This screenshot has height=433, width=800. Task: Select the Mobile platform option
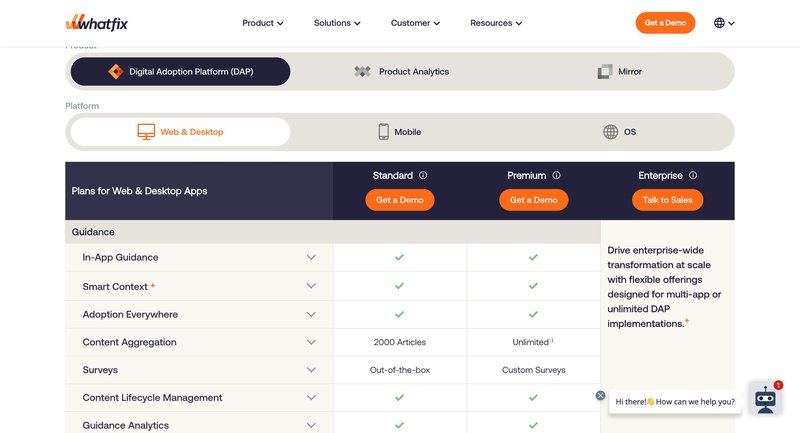tap(398, 132)
